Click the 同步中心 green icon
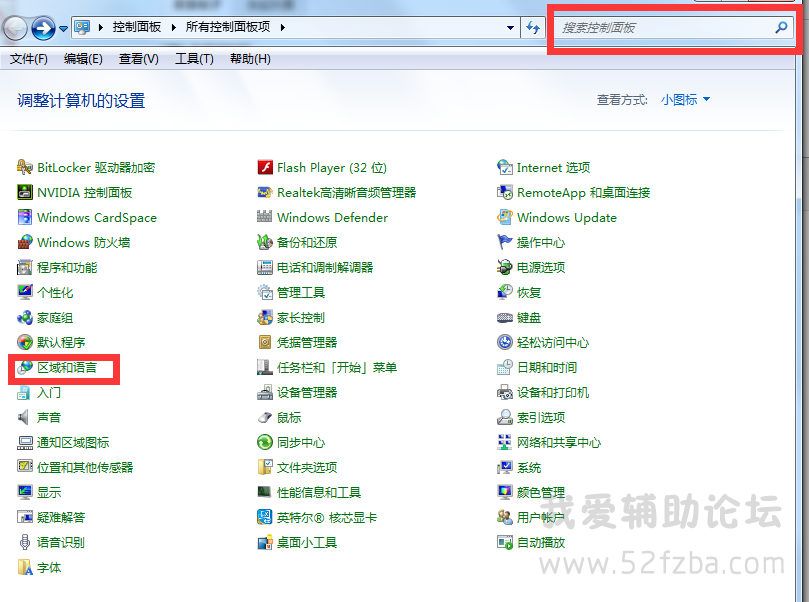Viewport: 809px width, 602px height. [265, 443]
